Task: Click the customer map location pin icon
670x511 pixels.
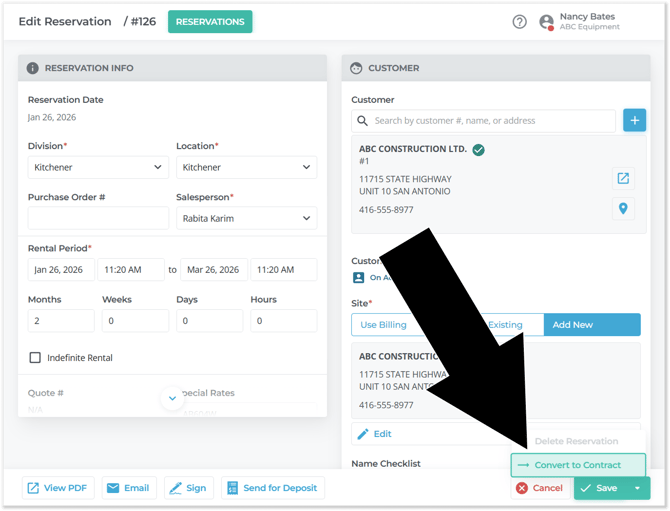Action: point(623,208)
